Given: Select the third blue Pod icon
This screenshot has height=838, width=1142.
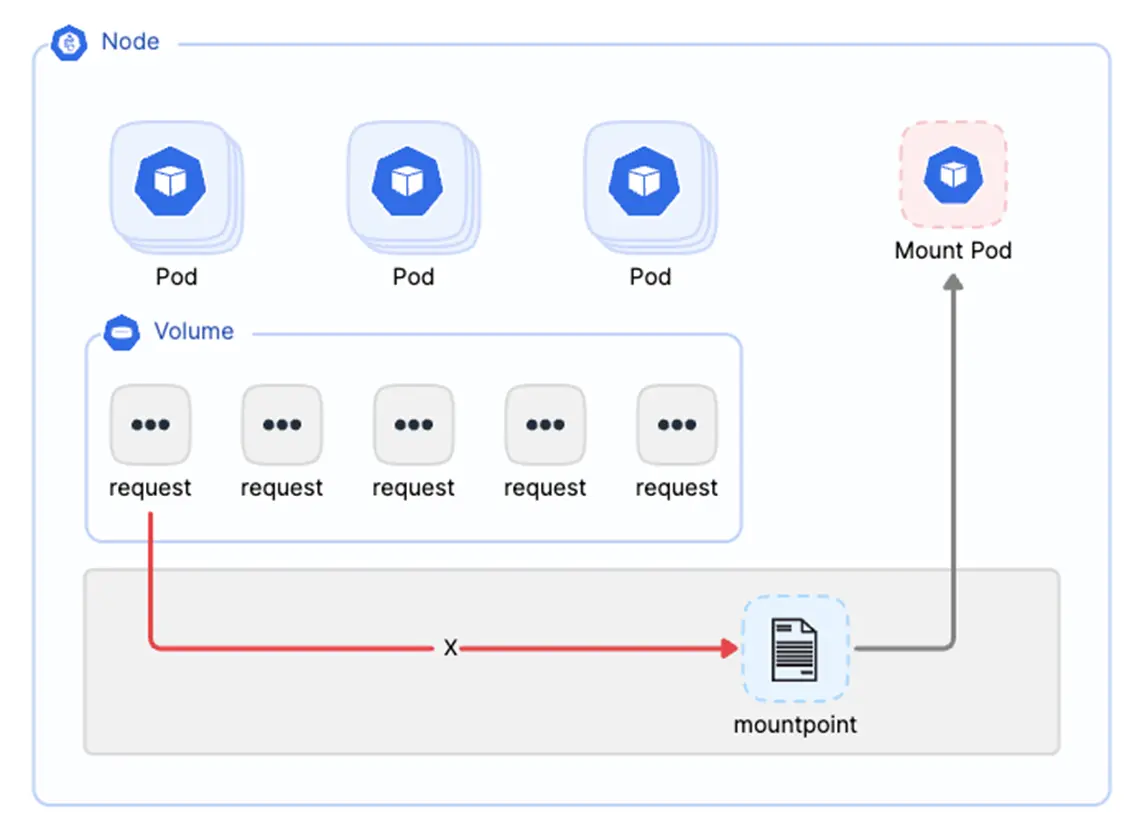Looking at the screenshot, I should click(644, 182).
